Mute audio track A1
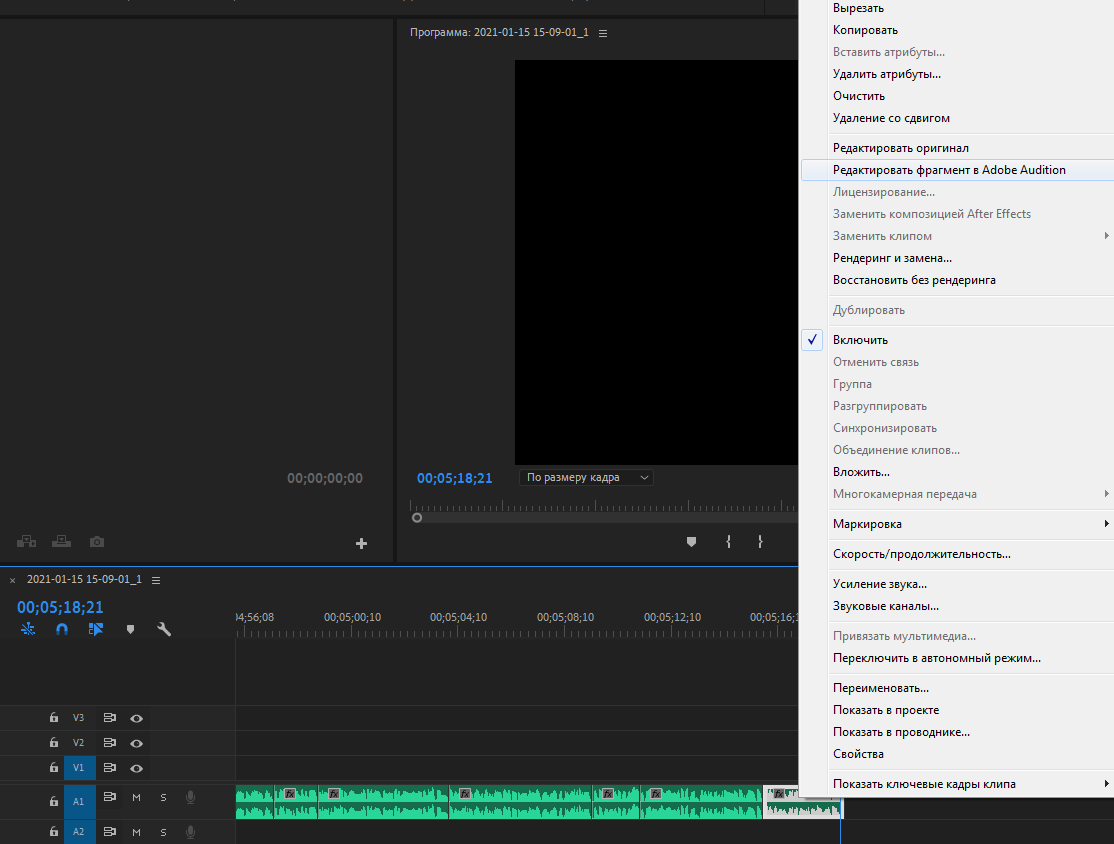 point(137,798)
